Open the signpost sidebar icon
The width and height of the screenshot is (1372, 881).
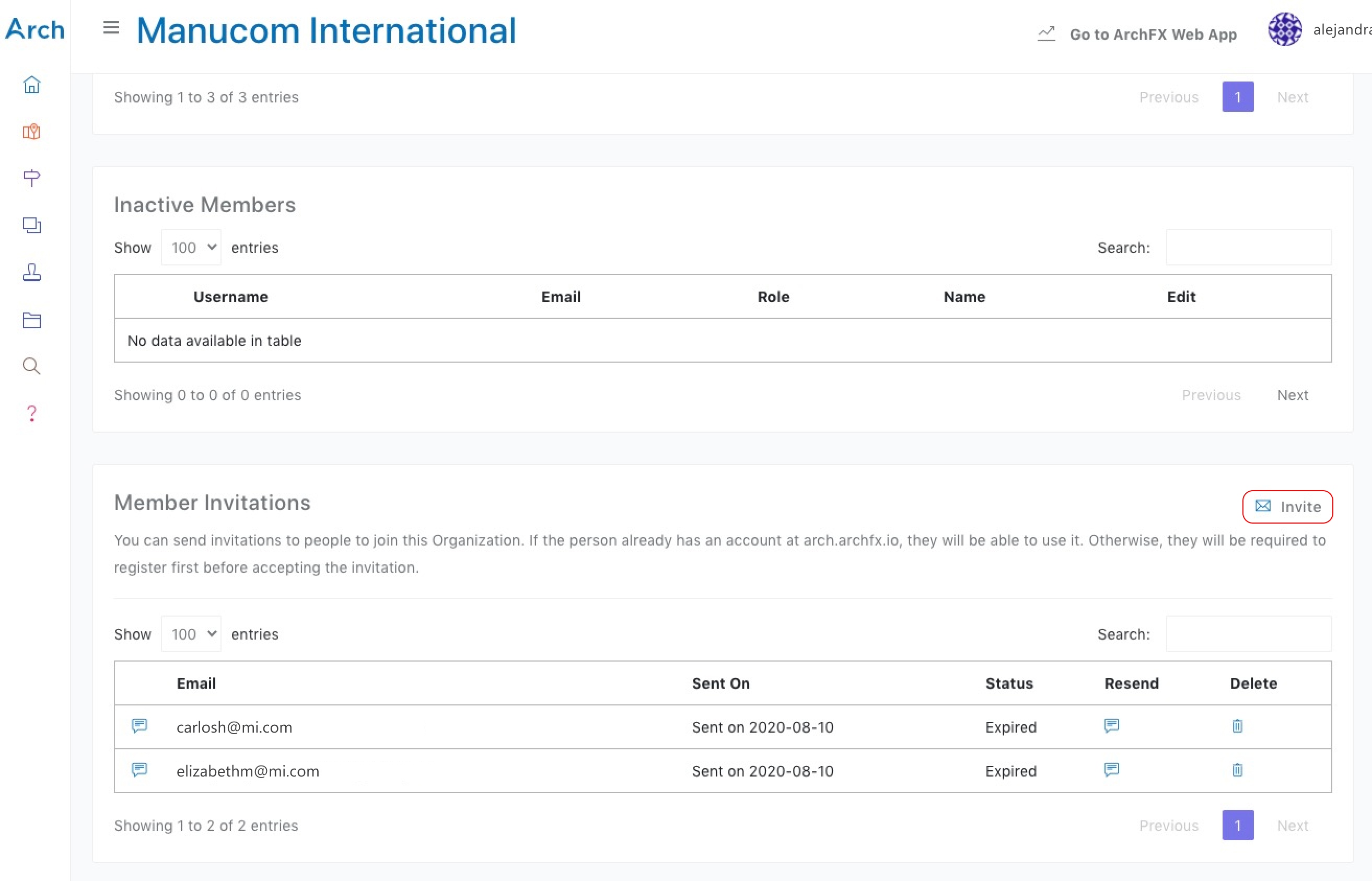click(x=31, y=178)
